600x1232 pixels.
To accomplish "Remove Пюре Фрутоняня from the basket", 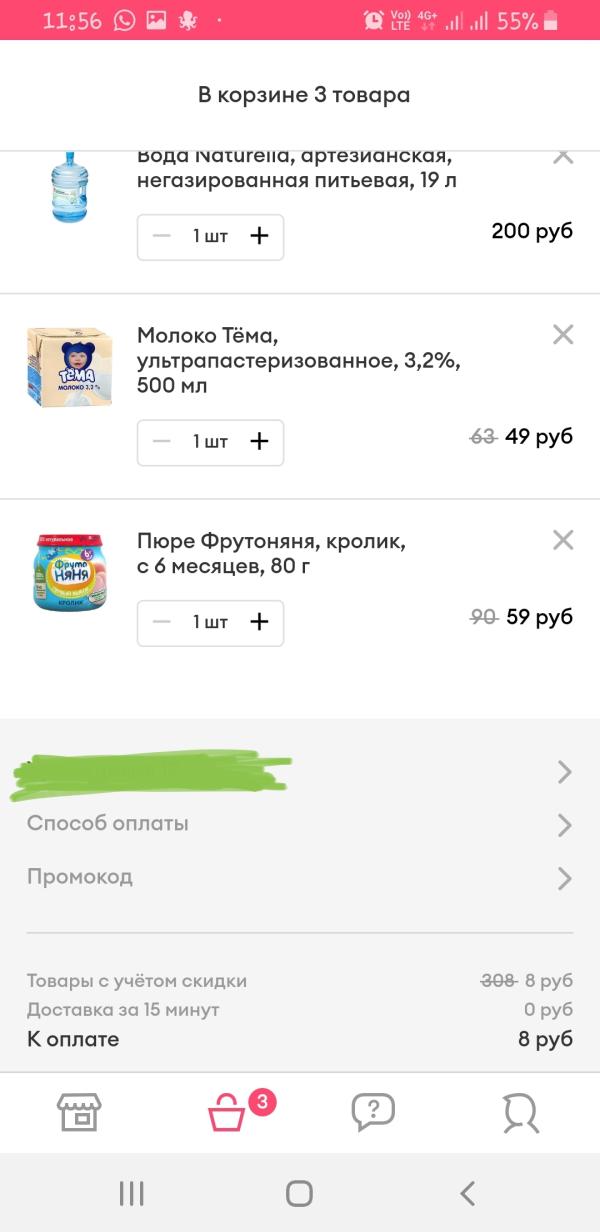I will tap(563, 541).
